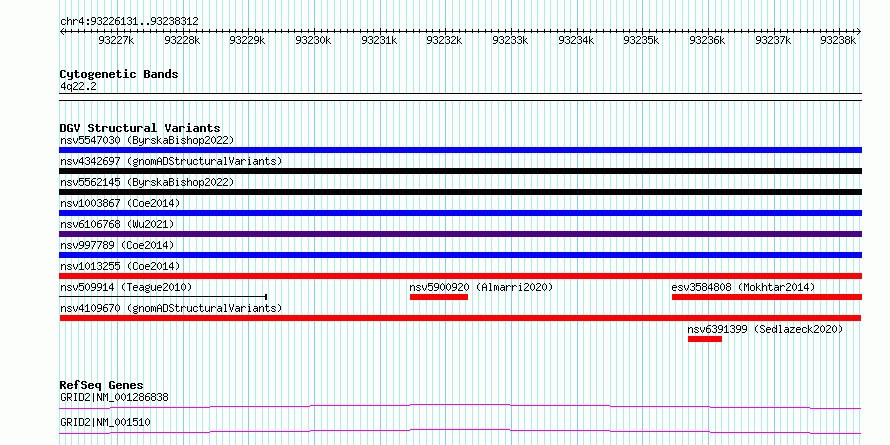The width and height of the screenshot is (890, 445).
Task: Click the nsv5562145 (ByrskaBishop2022) label
Action: (147, 182)
